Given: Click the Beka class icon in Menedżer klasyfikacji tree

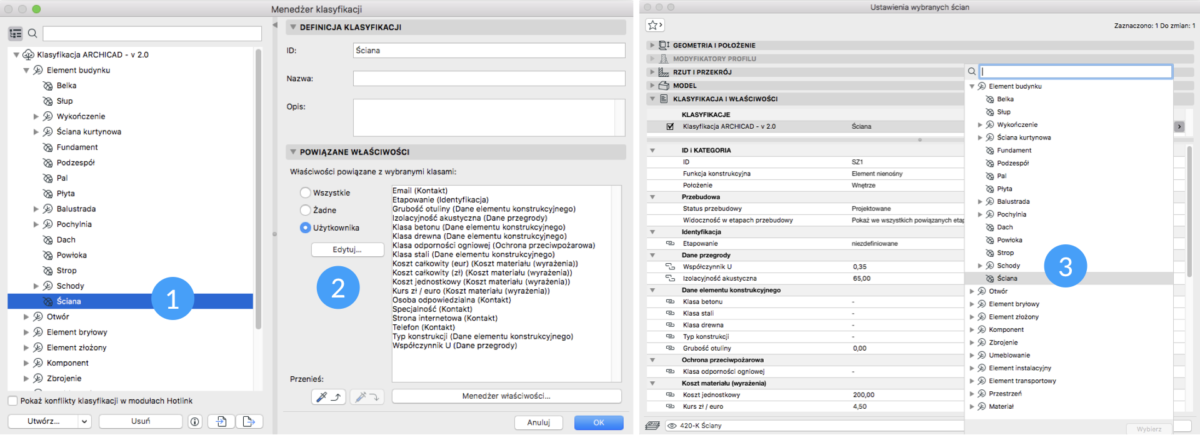Looking at the screenshot, I should (x=48, y=87).
